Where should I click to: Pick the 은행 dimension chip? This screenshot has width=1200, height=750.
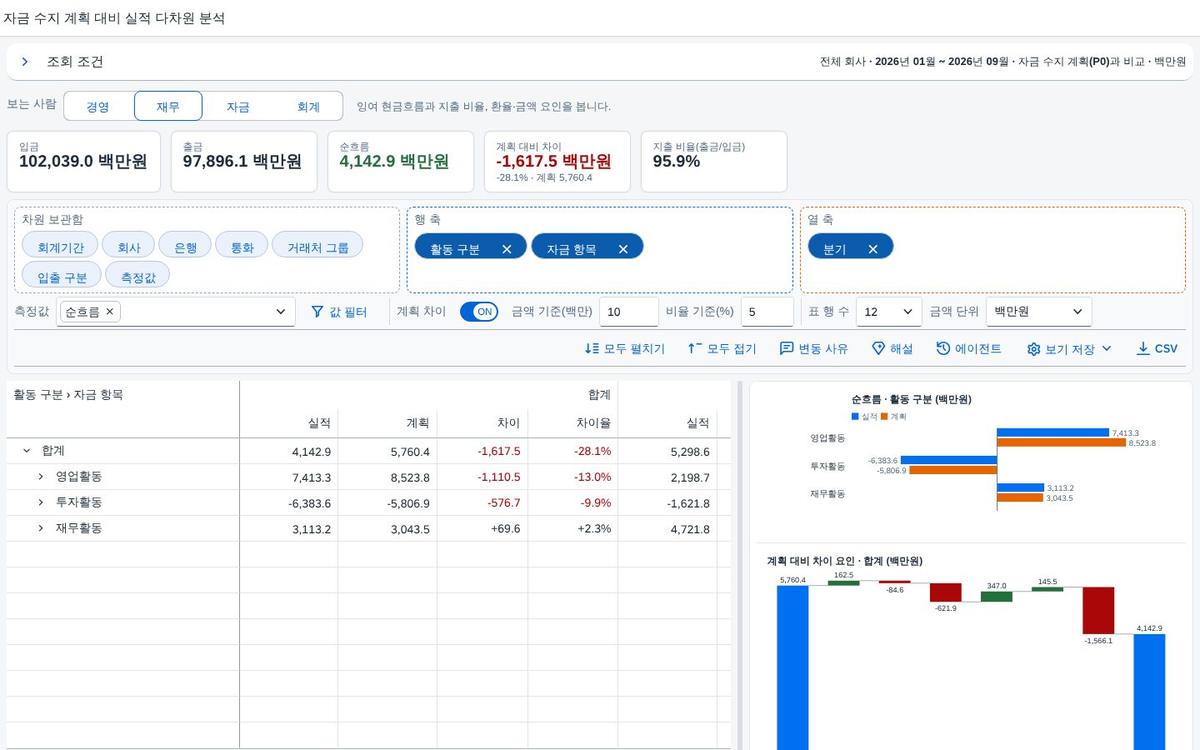pos(185,245)
